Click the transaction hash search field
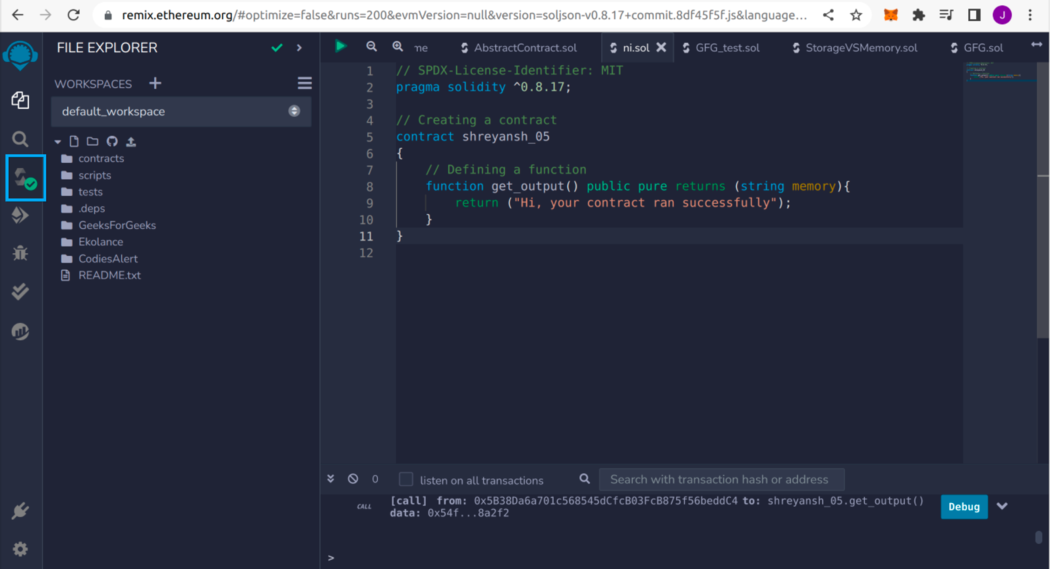Image resolution: width=1050 pixels, height=569 pixels. click(720, 479)
